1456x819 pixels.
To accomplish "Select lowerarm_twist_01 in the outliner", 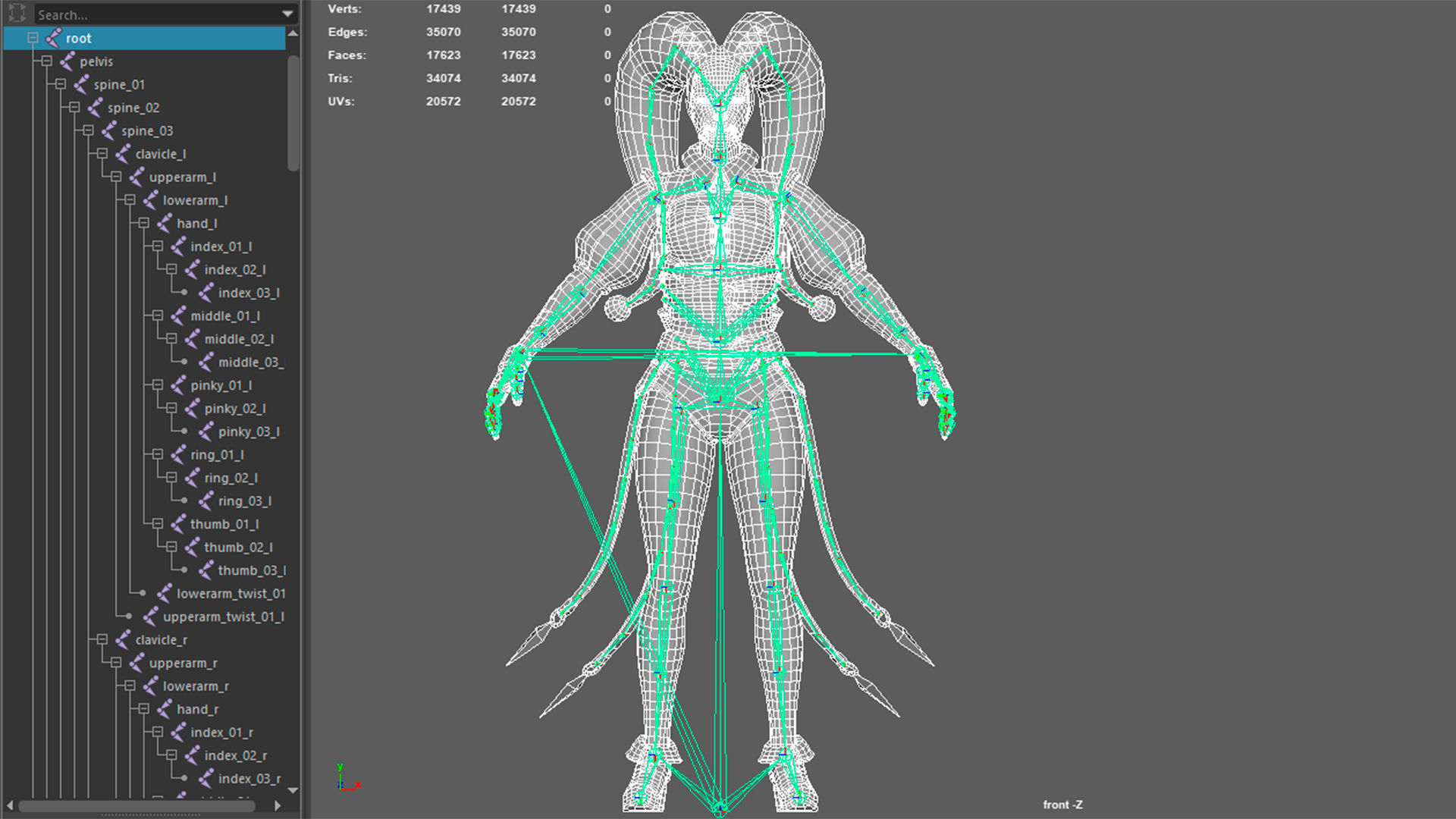I will (231, 594).
